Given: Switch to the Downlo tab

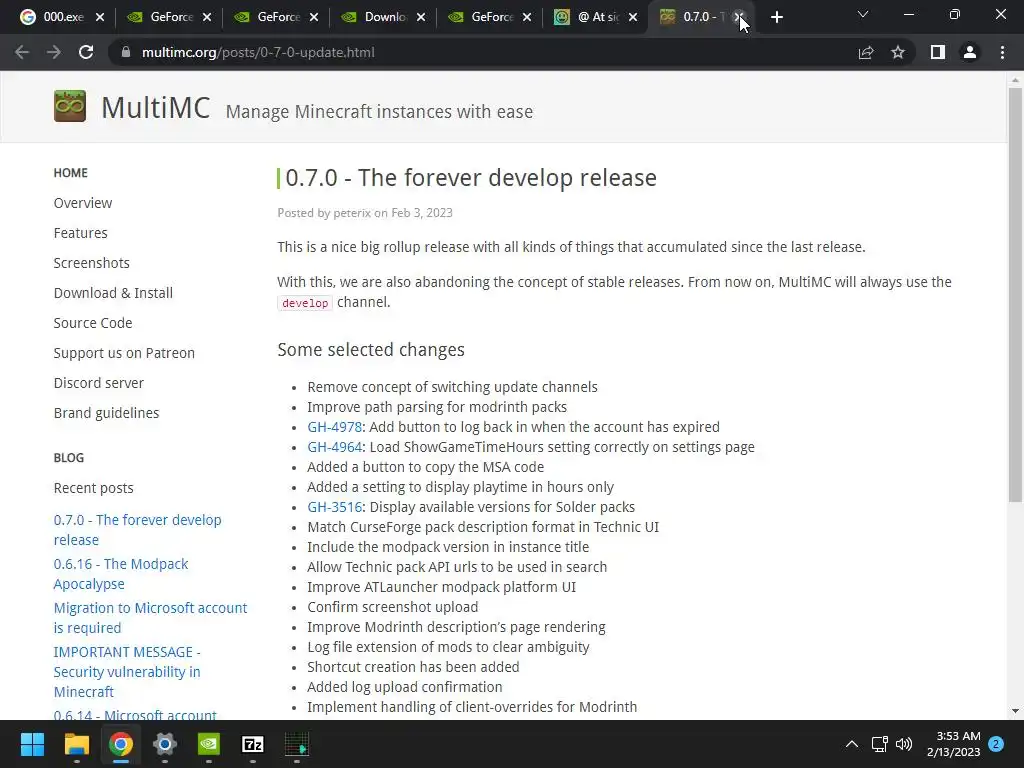Looking at the screenshot, I should click(384, 17).
